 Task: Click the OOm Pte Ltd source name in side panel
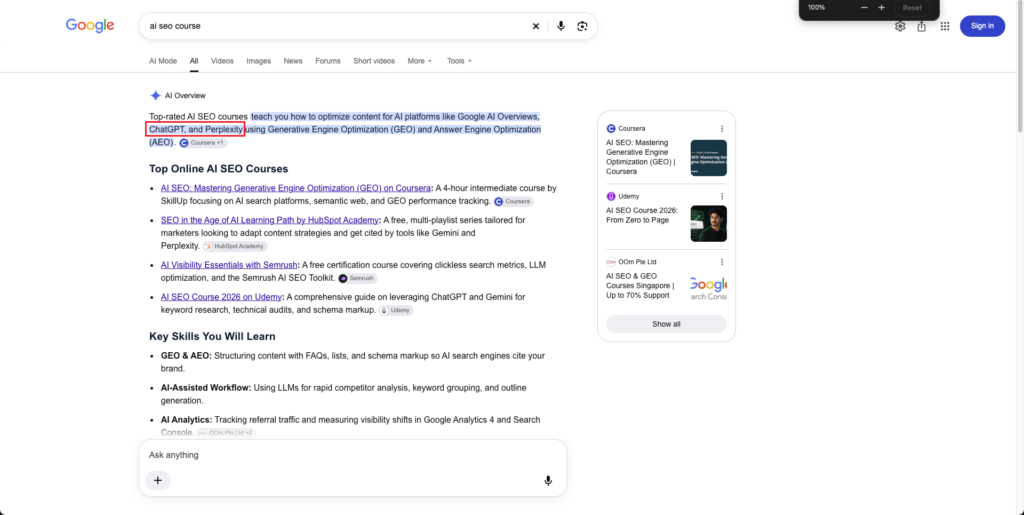pyautogui.click(x=637, y=262)
